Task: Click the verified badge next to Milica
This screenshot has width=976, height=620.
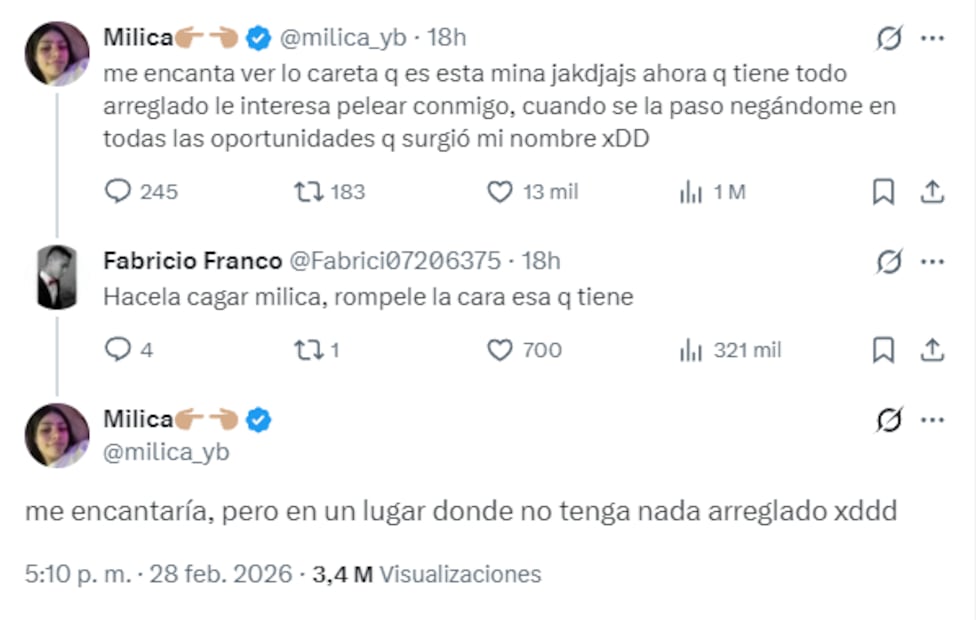Action: [258, 36]
